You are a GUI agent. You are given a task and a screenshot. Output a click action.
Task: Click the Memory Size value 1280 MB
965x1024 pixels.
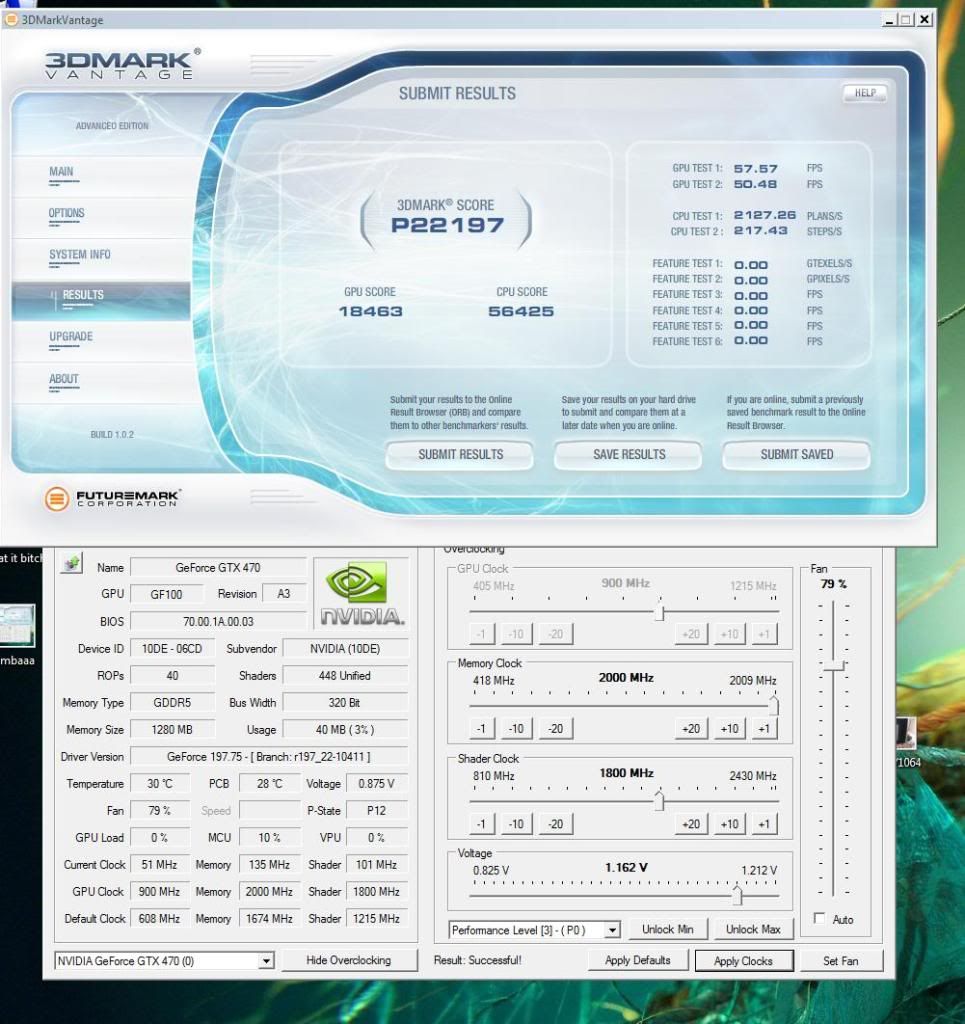pos(172,729)
